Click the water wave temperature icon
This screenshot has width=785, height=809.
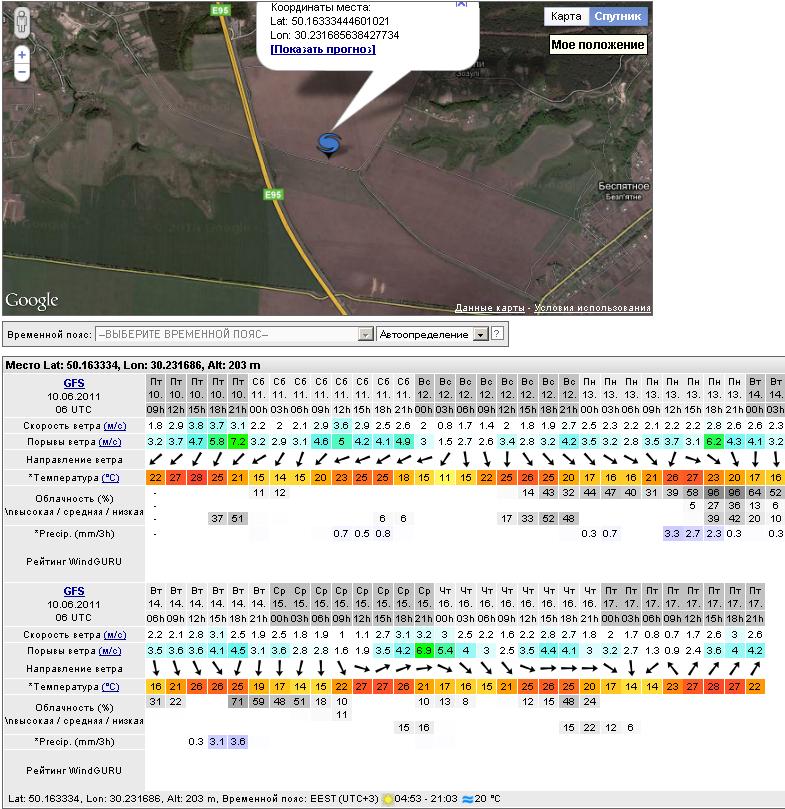tap(467, 798)
